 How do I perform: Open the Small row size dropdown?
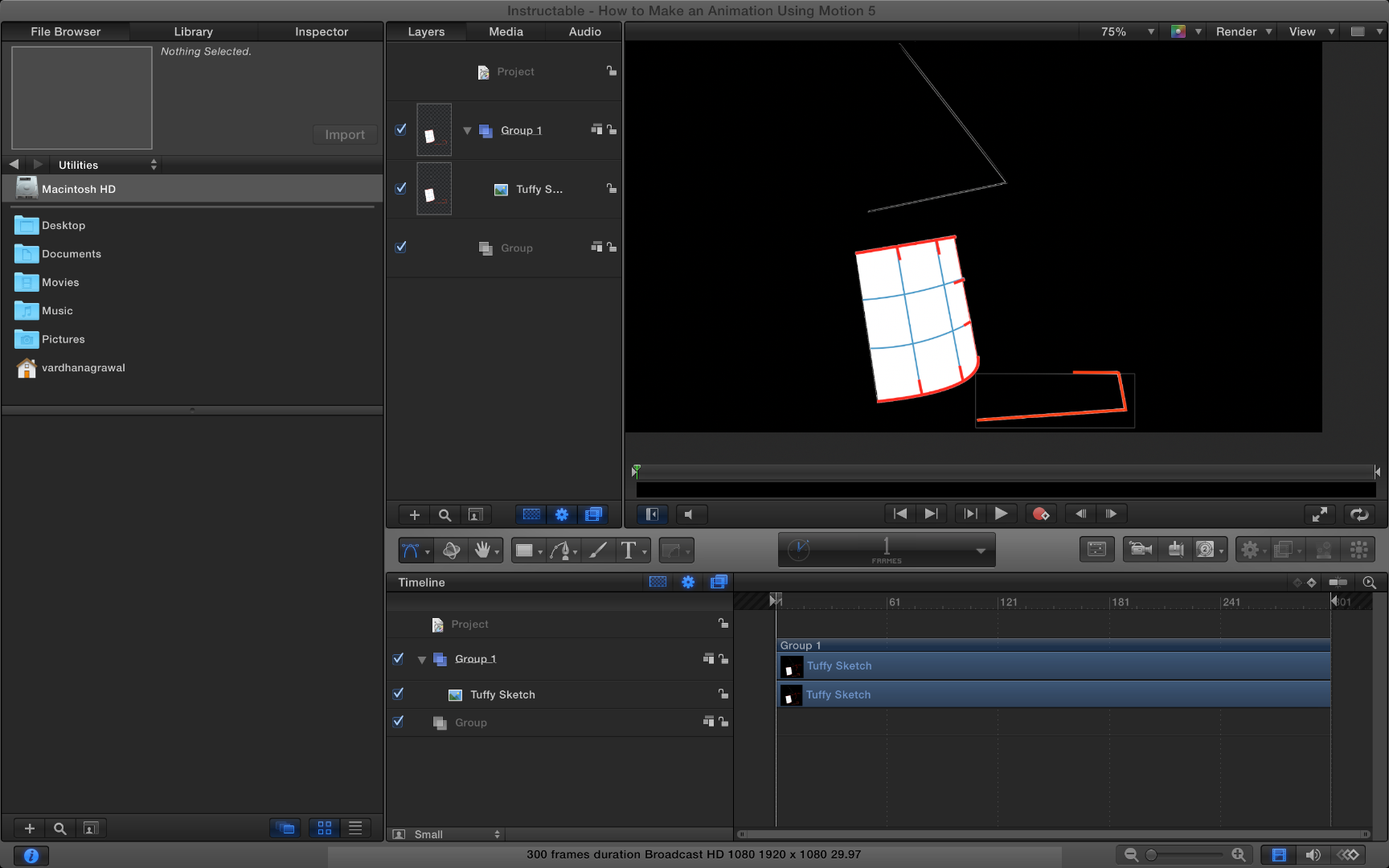(447, 834)
